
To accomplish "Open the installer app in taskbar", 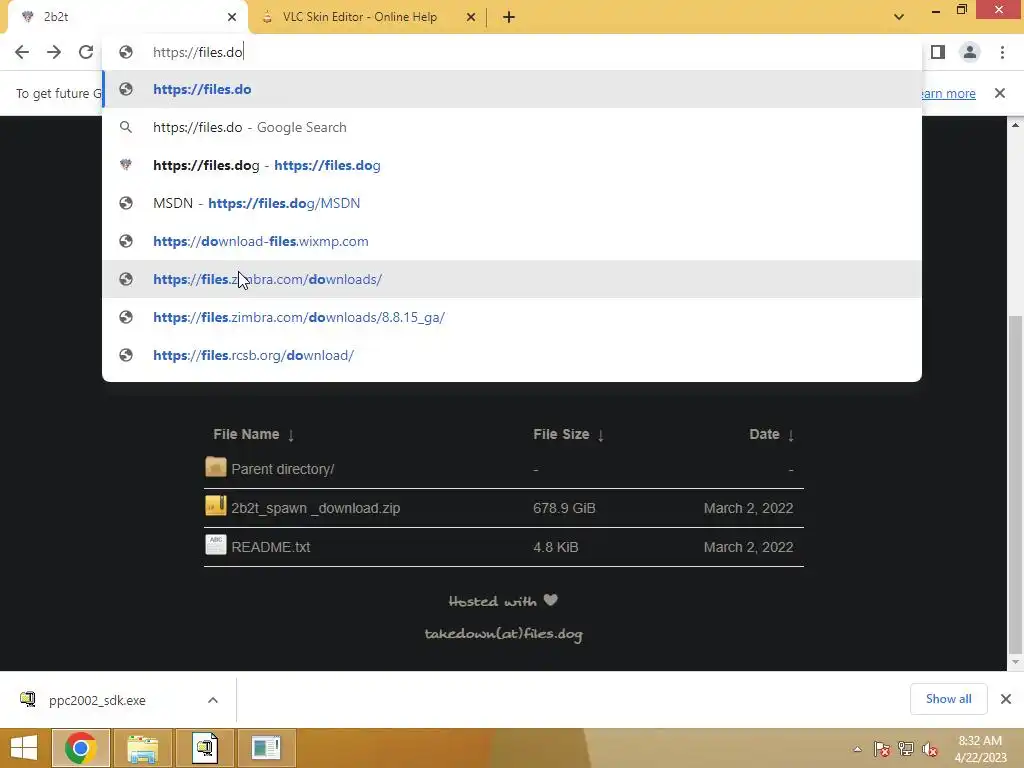I will pyautogui.click(x=204, y=748).
